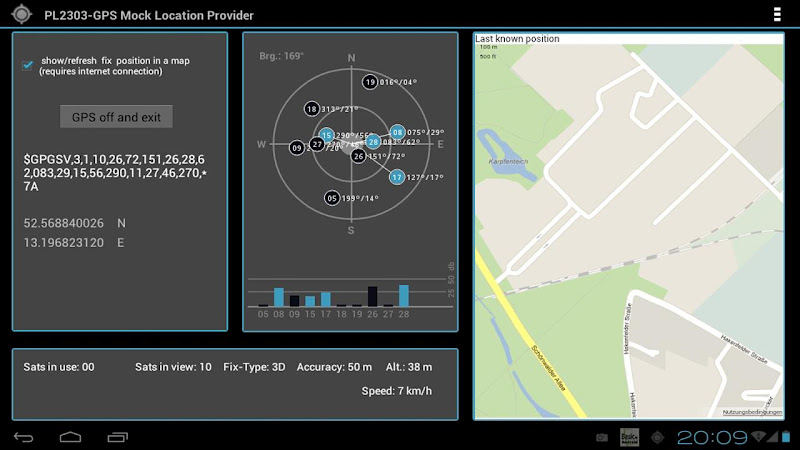Select satellite 28 marker in sky view

point(373,142)
